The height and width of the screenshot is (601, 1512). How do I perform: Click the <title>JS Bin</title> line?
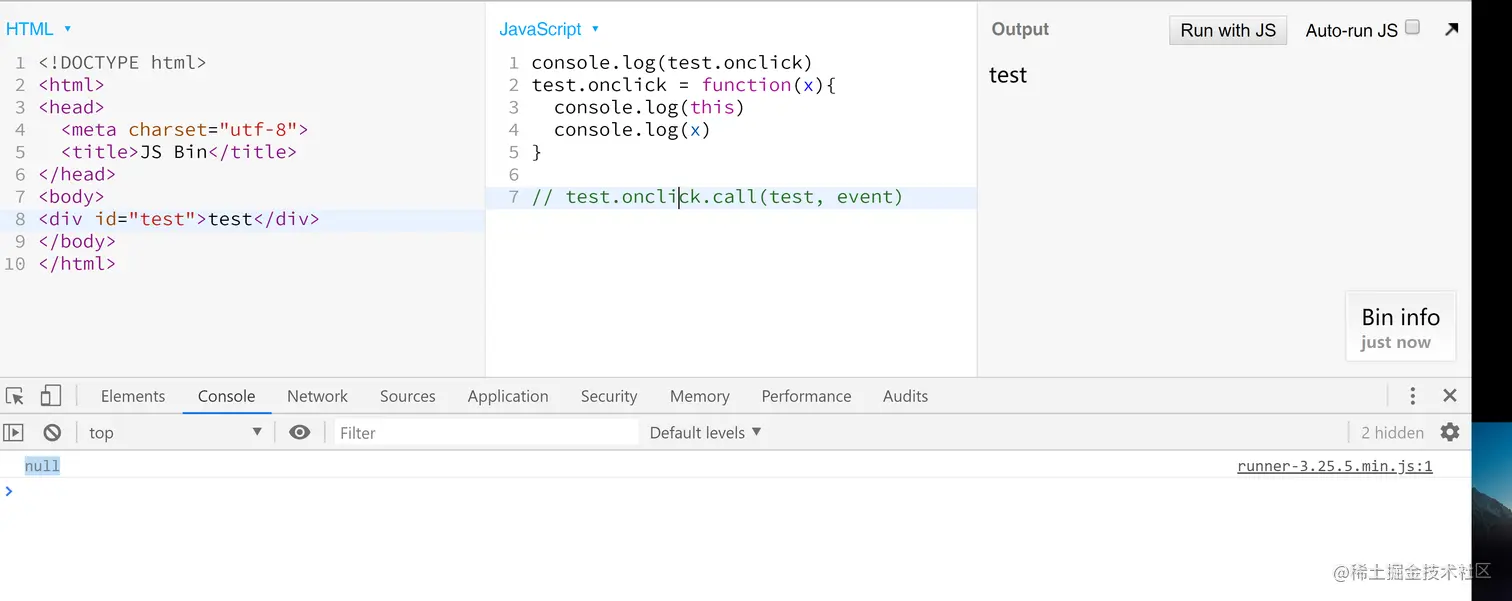pyautogui.click(x=179, y=152)
